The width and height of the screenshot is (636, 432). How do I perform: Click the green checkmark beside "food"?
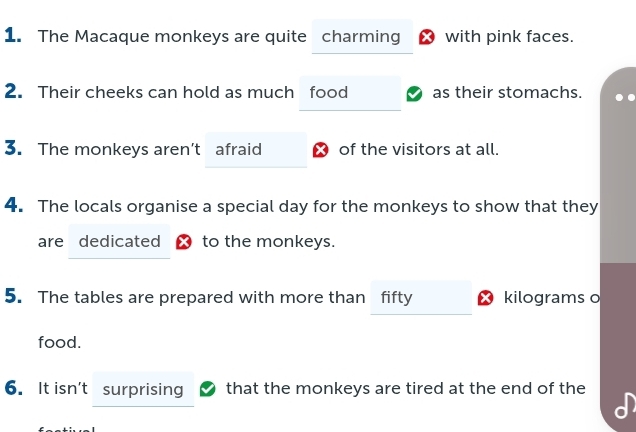[x=414, y=94]
